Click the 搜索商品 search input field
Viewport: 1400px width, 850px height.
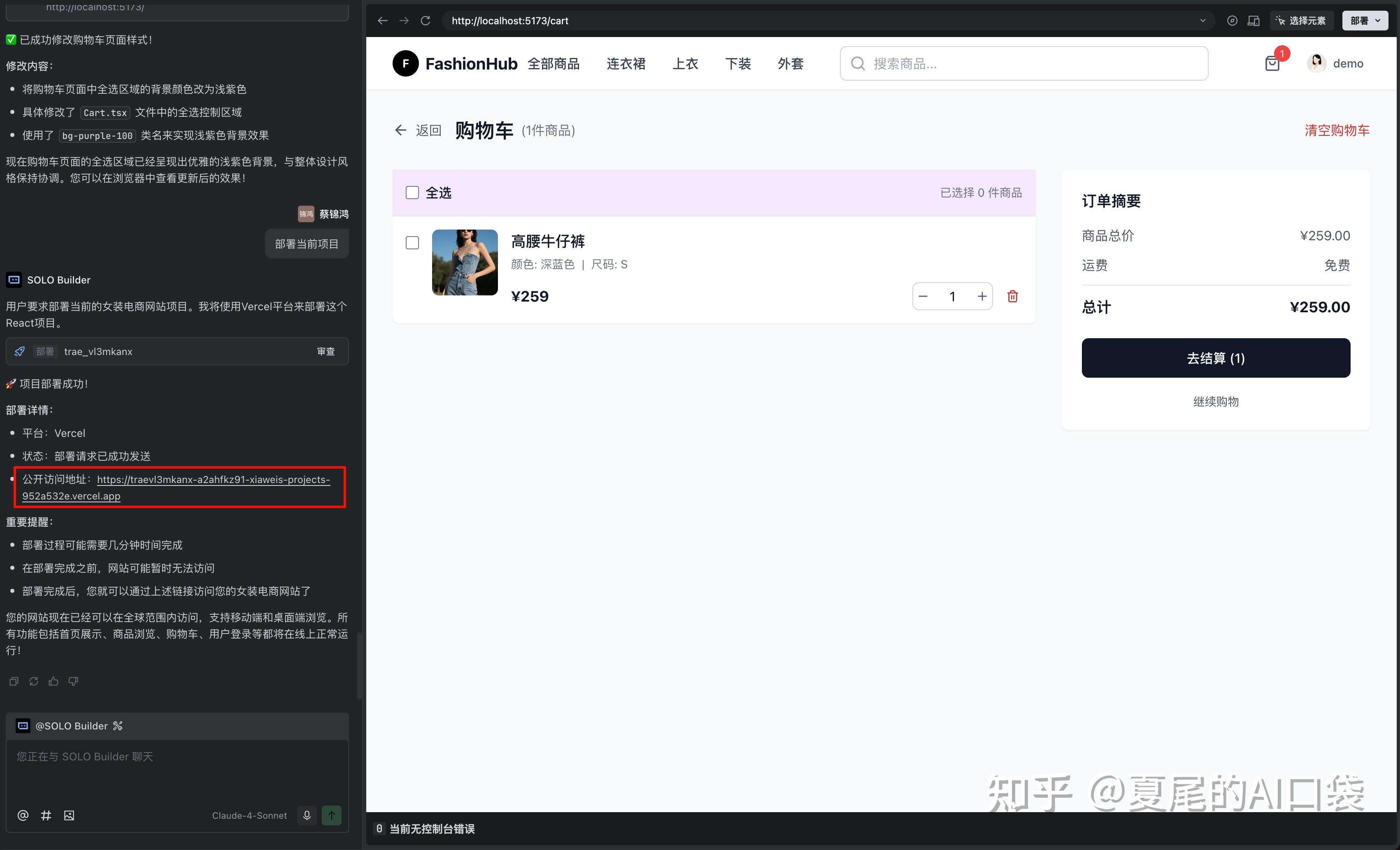[1023, 63]
